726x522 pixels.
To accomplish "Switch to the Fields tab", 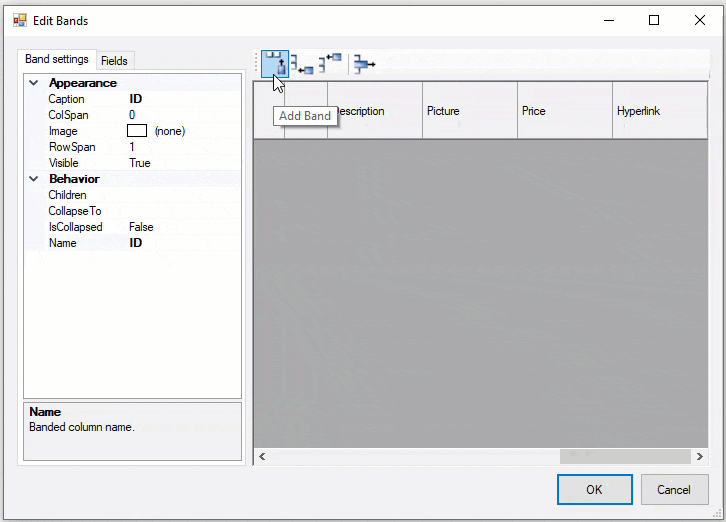I will pyautogui.click(x=114, y=61).
